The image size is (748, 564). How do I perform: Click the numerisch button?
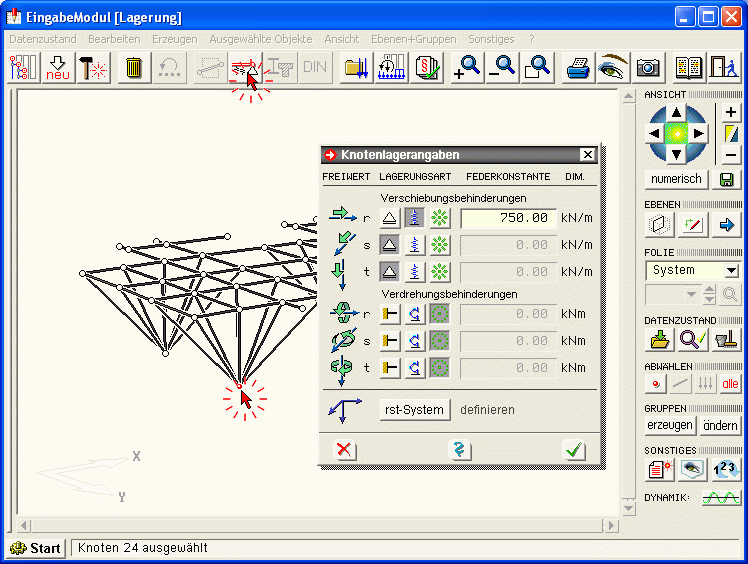click(677, 180)
